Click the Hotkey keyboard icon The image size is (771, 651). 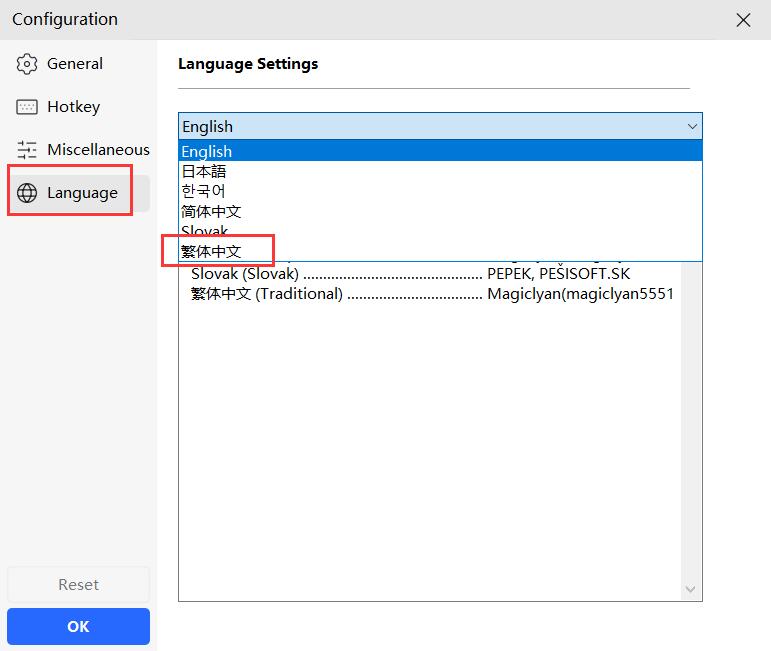point(27,107)
